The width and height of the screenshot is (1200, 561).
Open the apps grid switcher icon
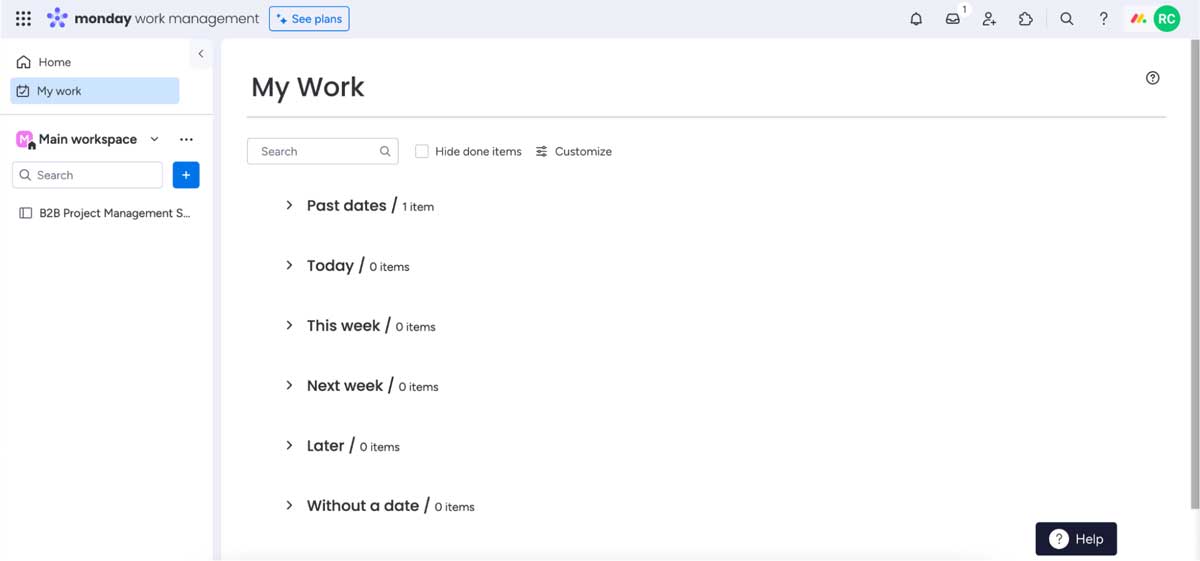coord(23,18)
